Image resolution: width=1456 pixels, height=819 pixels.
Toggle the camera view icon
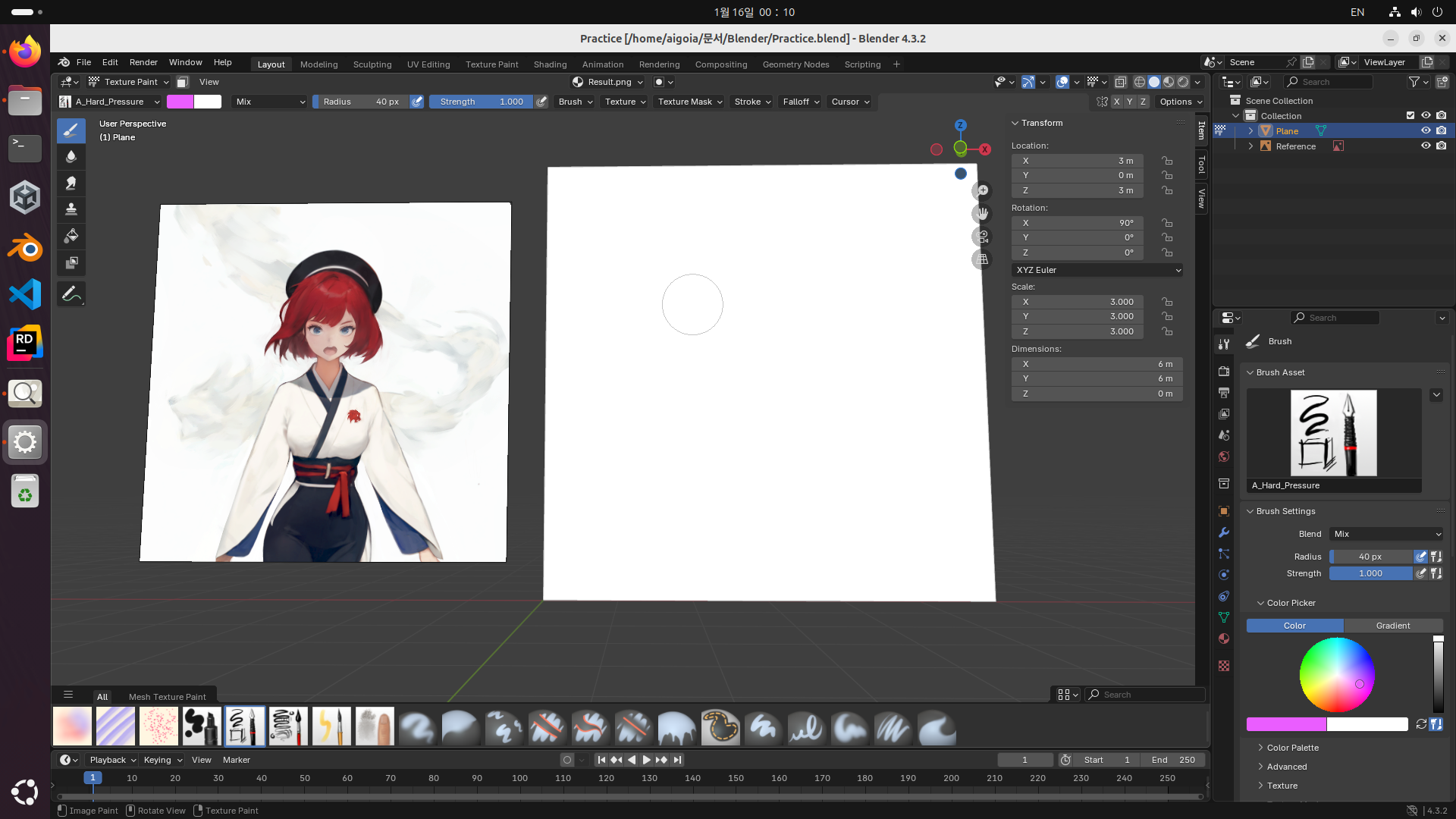(x=983, y=237)
